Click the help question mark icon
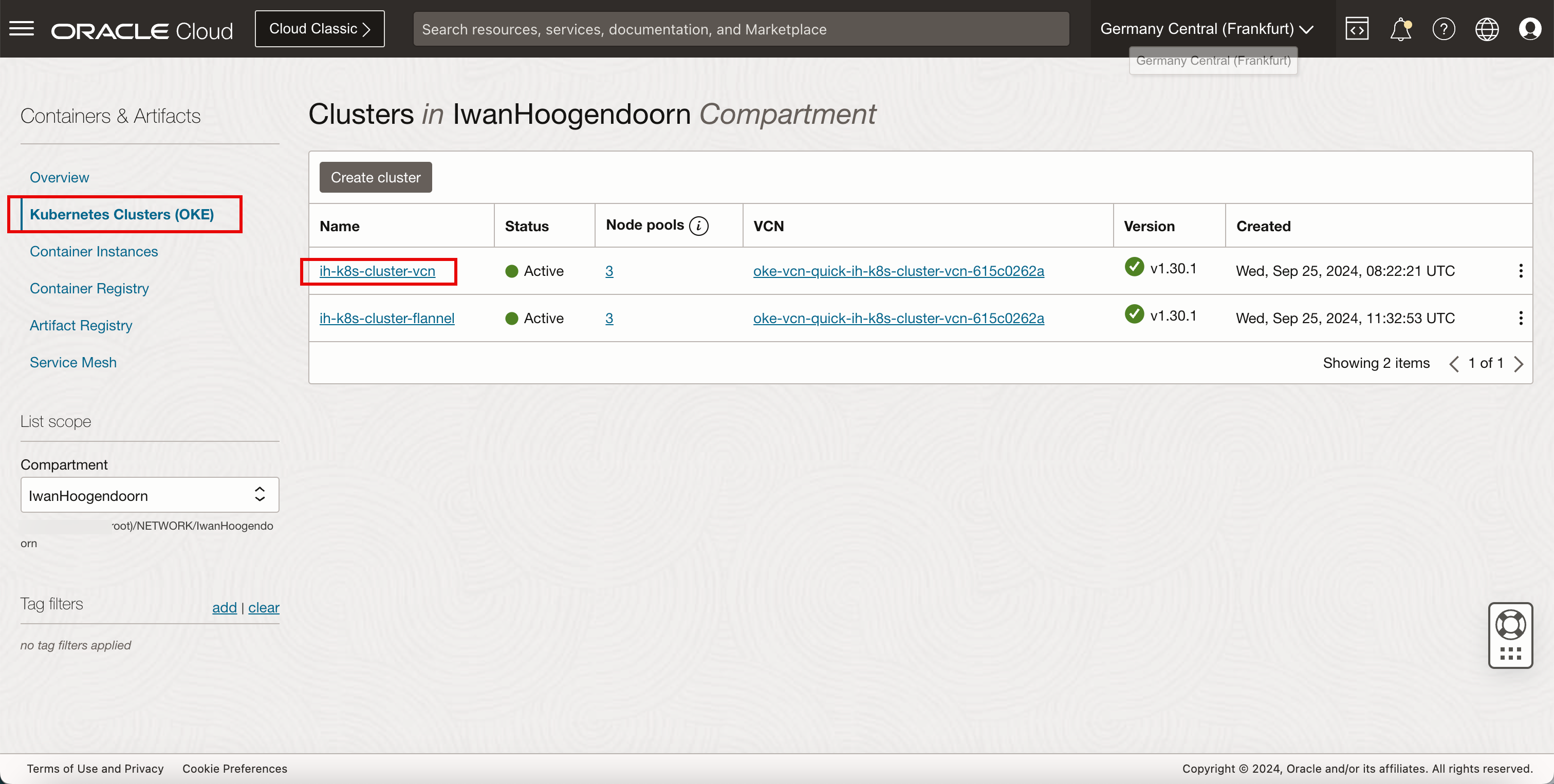The image size is (1554, 784). click(x=1444, y=29)
